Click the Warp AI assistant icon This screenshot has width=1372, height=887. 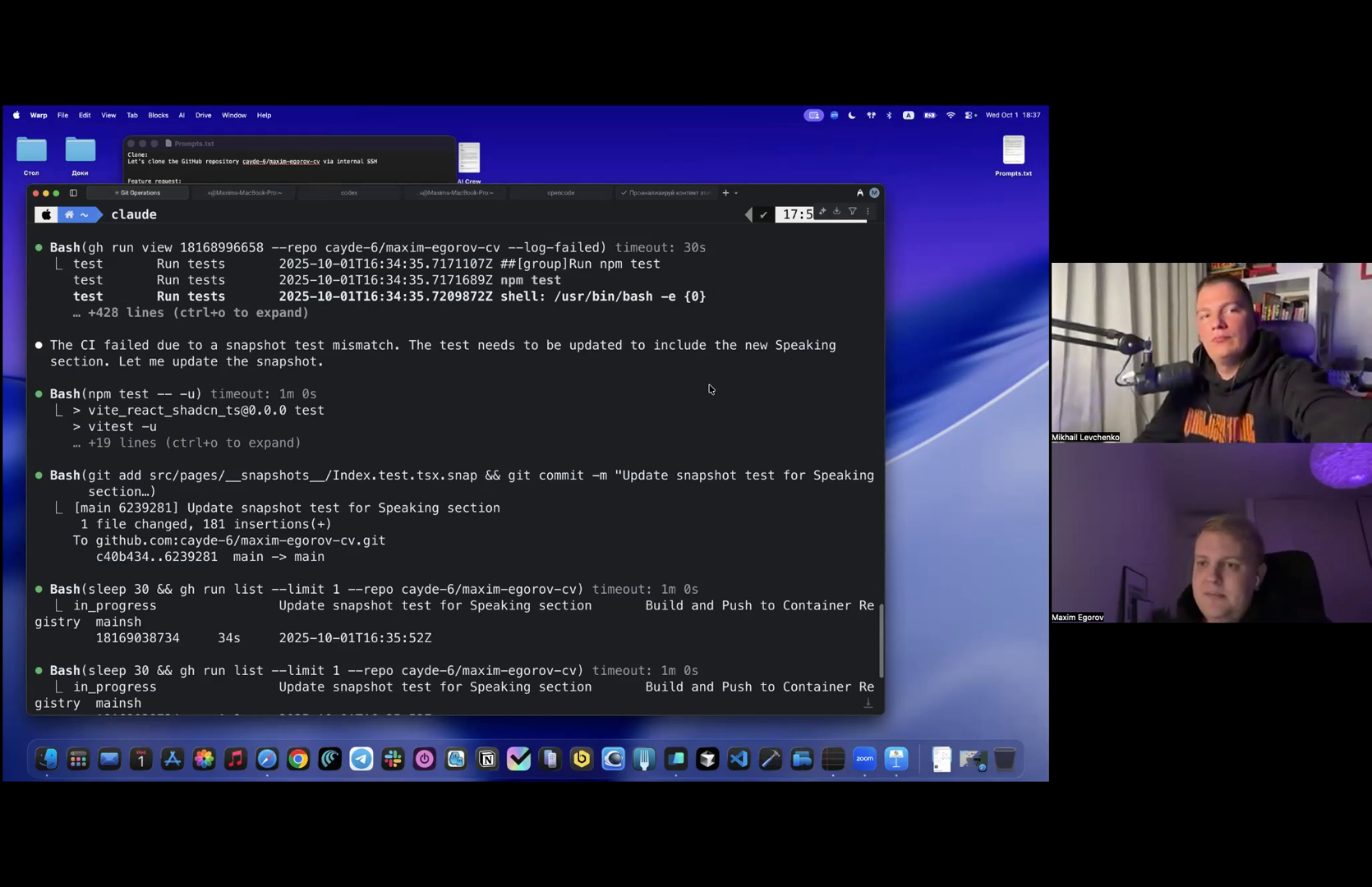pos(860,193)
